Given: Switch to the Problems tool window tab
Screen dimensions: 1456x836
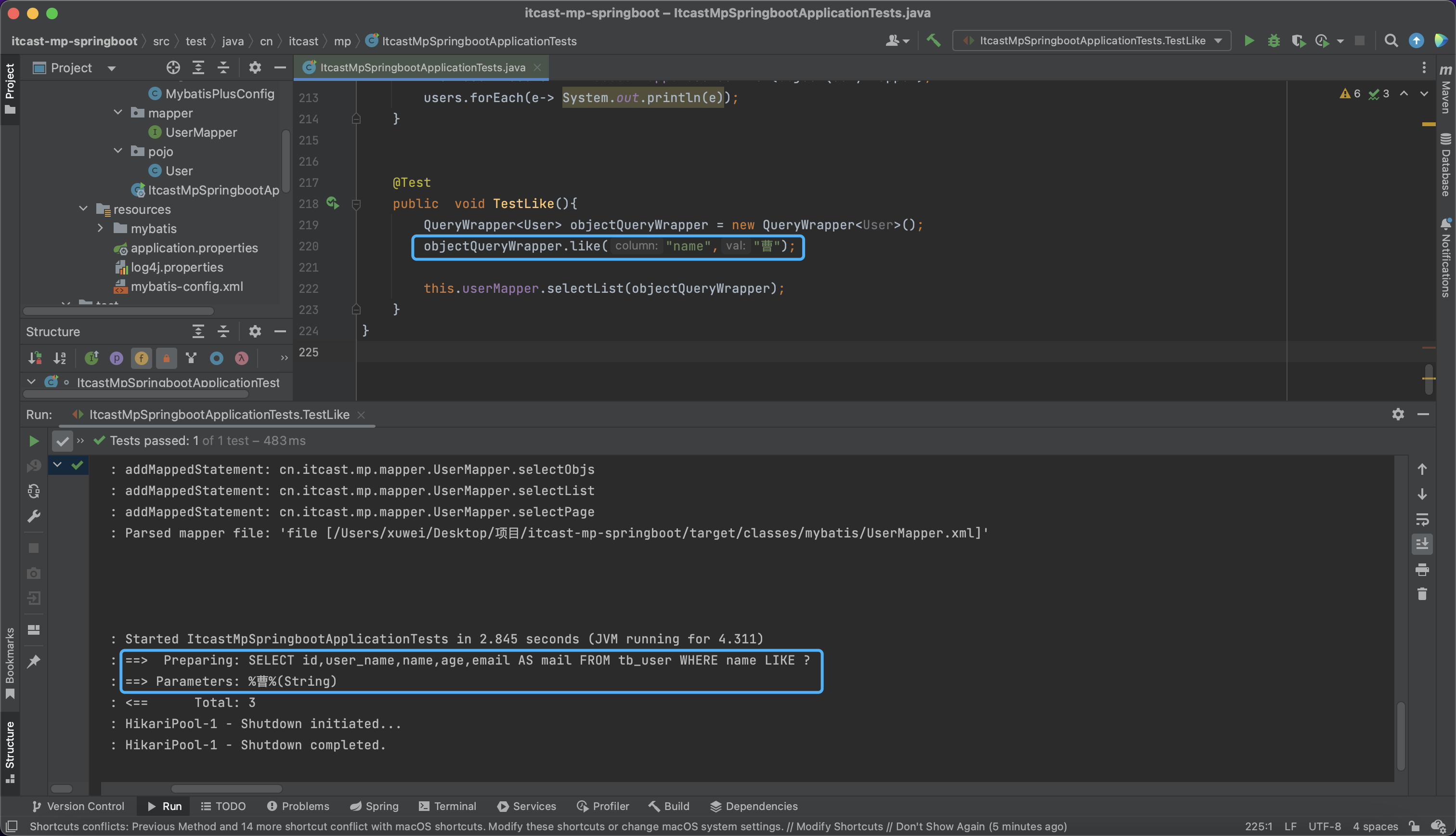Looking at the screenshot, I should coord(299,806).
